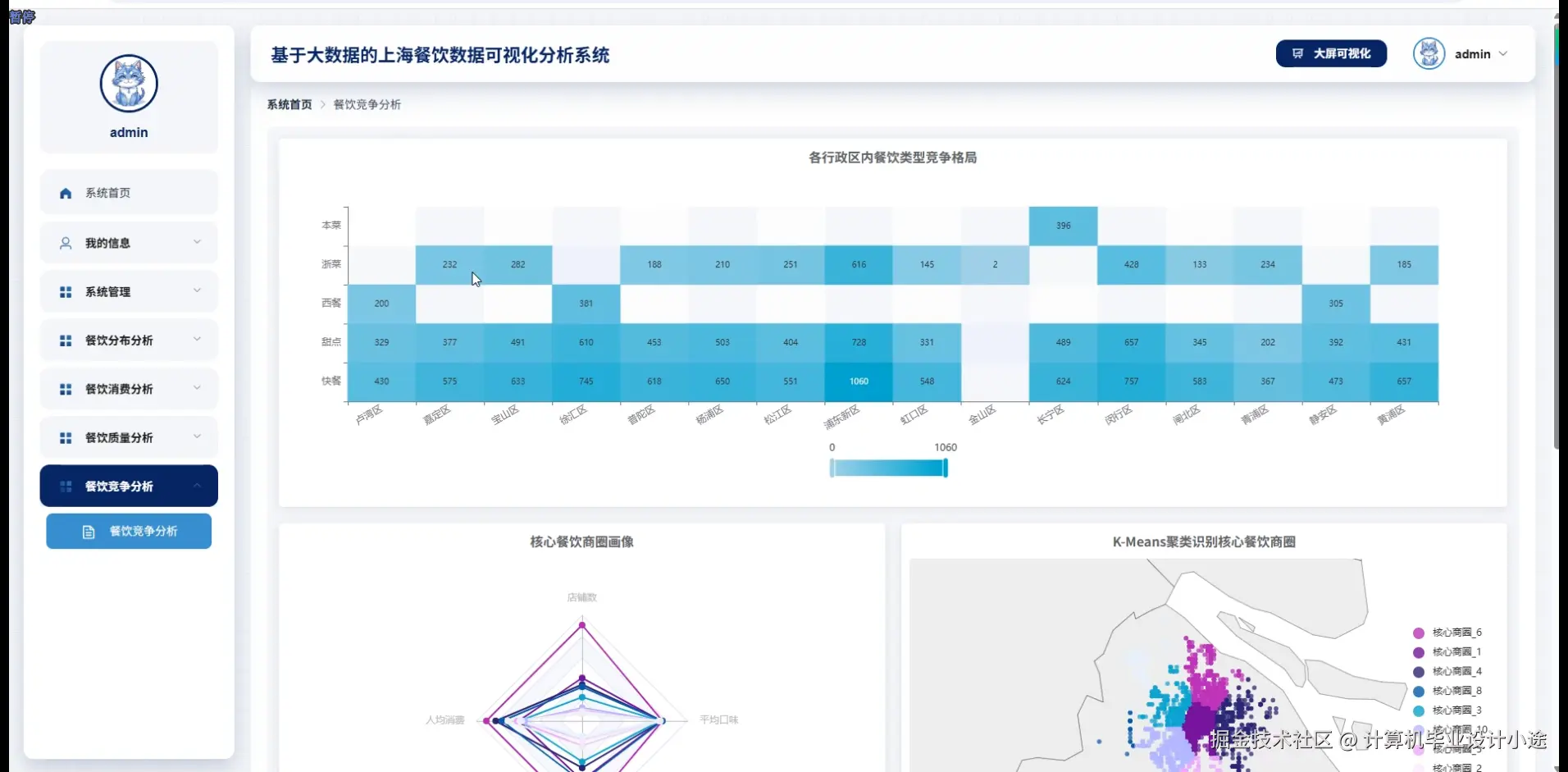Click the 店铺数 label on the radar chart

pos(582,598)
